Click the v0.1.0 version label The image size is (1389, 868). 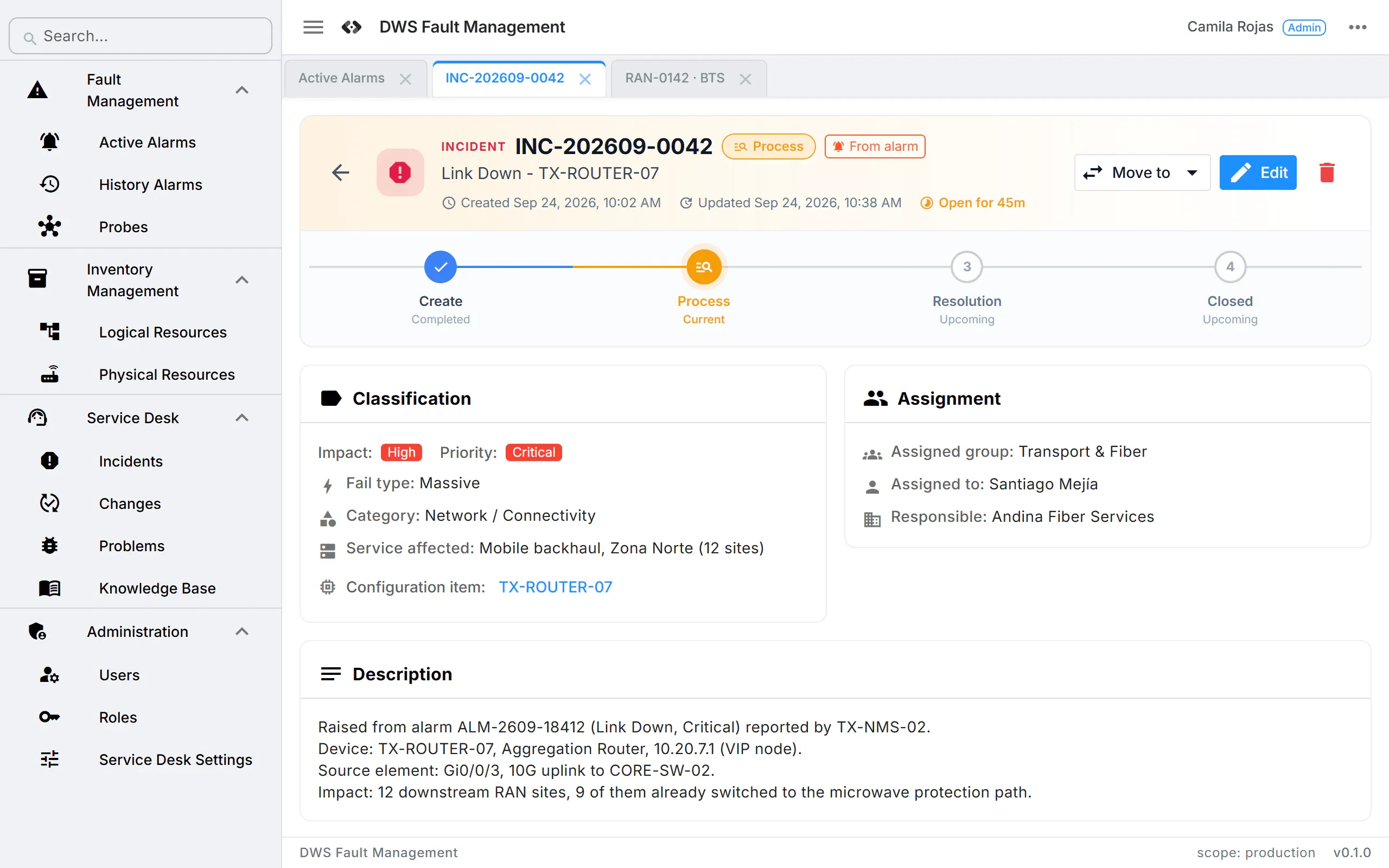[x=1352, y=852]
